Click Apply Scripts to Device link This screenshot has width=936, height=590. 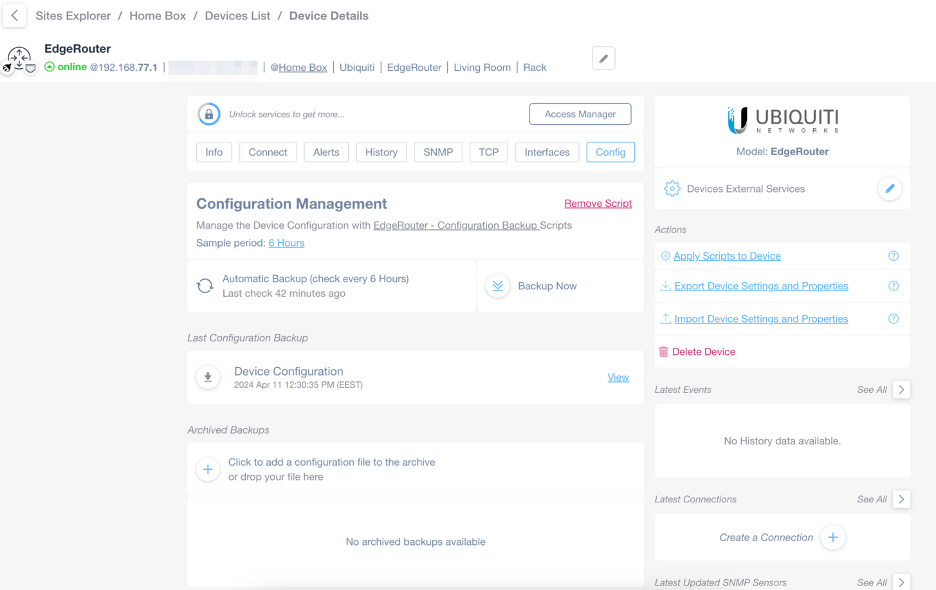pyautogui.click(x=727, y=256)
